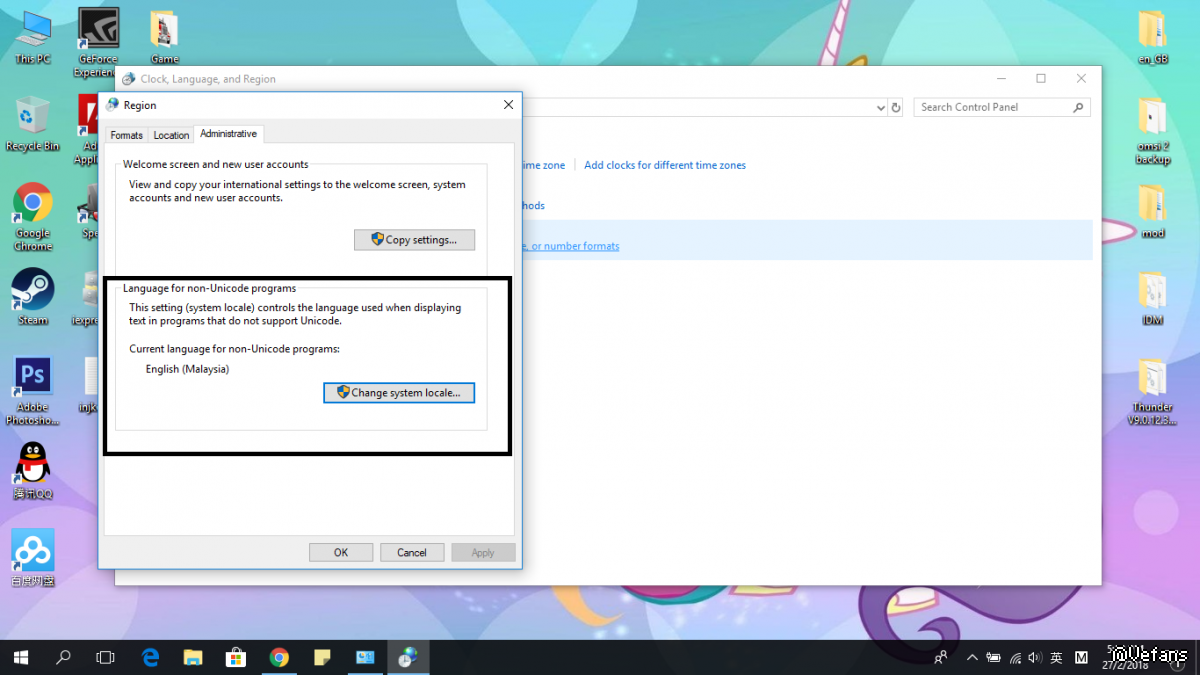Open the en_GB folder on desktop
Image resolution: width=1200 pixels, height=675 pixels.
[1152, 35]
